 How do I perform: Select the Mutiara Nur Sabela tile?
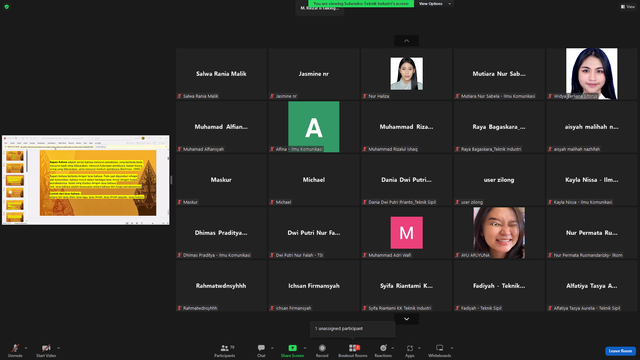coord(499,73)
